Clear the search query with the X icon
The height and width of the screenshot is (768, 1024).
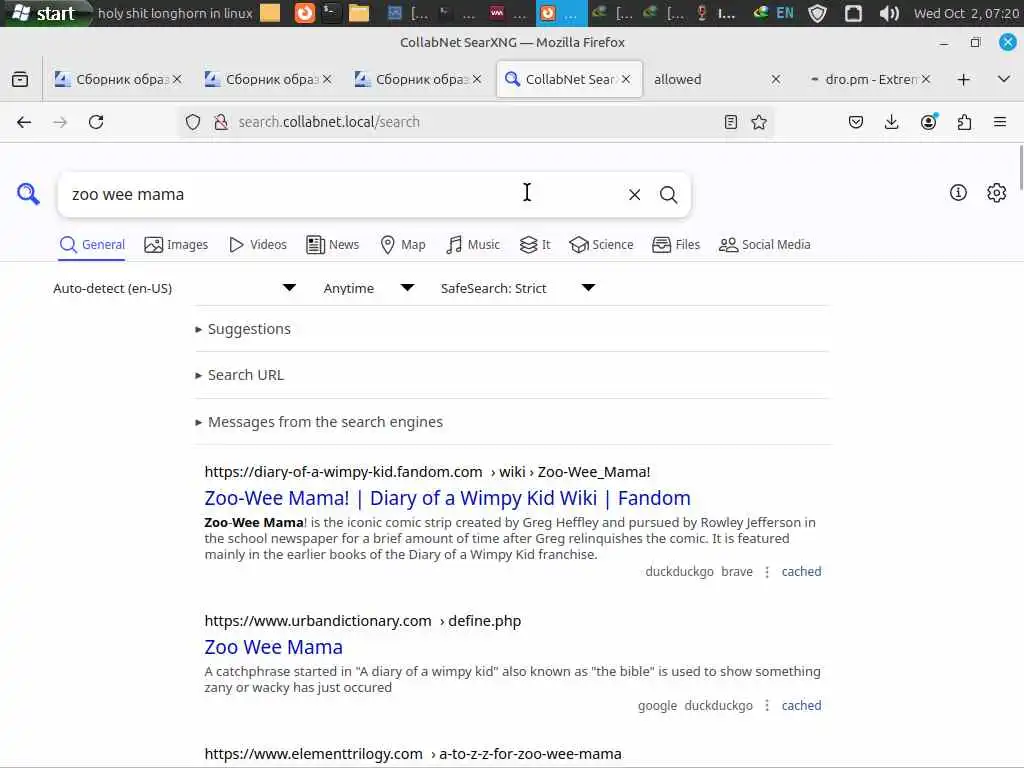[634, 195]
